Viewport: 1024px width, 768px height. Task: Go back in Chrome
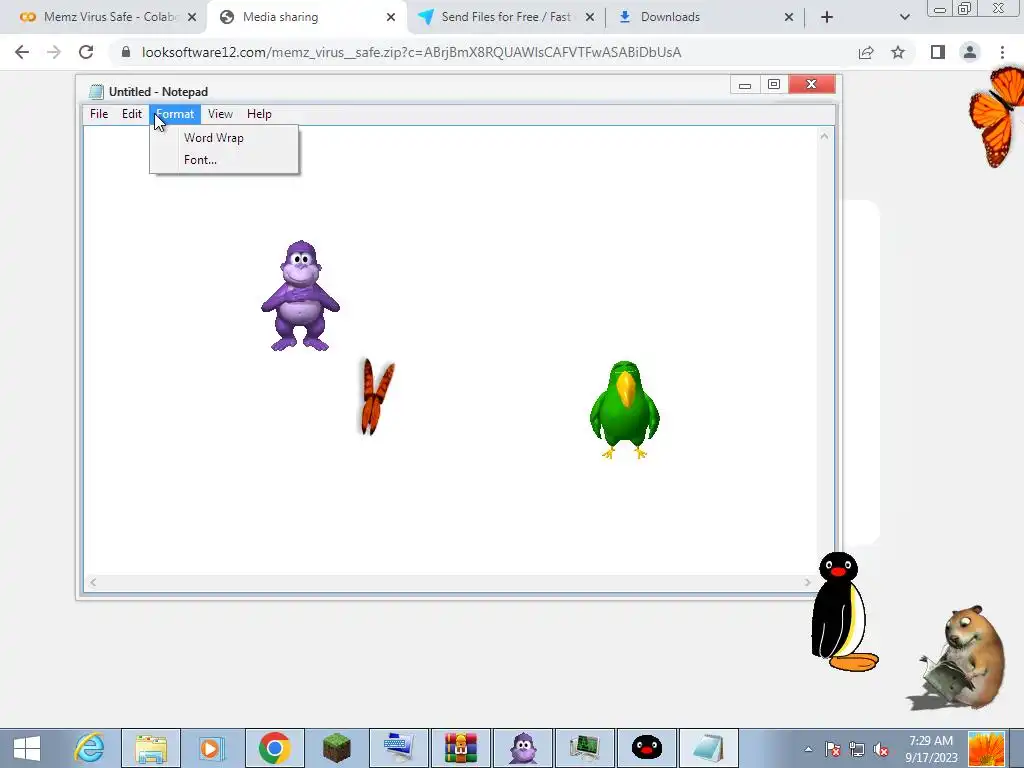[22, 52]
